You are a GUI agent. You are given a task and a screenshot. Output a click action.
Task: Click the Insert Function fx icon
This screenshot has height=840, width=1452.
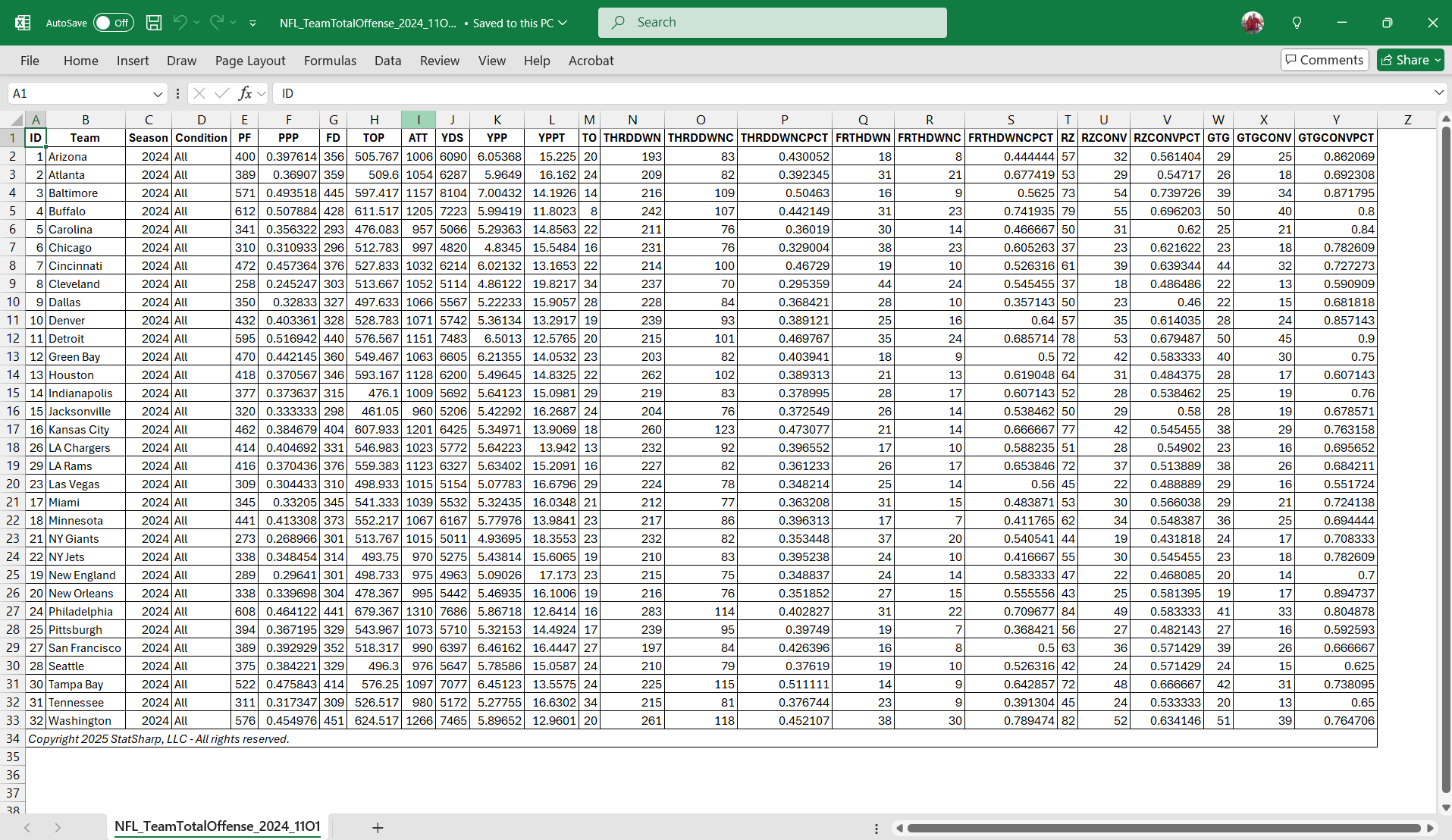point(245,93)
